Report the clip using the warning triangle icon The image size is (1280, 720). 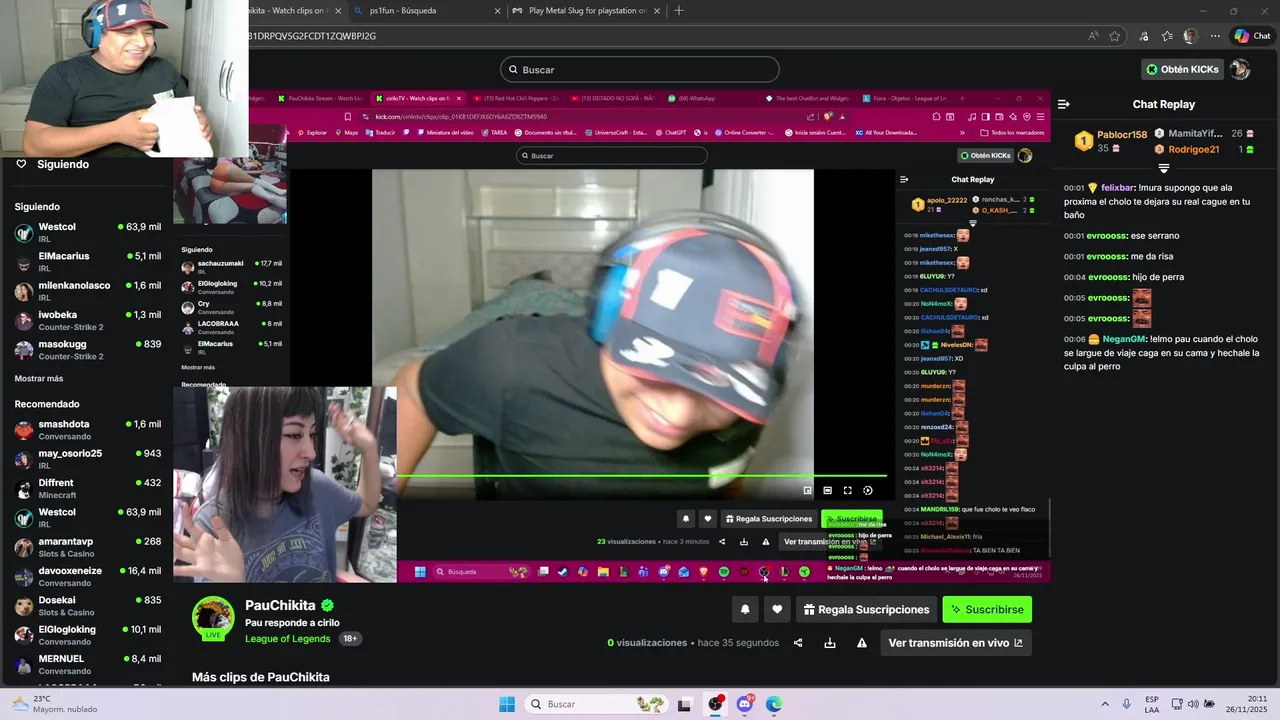(862, 643)
